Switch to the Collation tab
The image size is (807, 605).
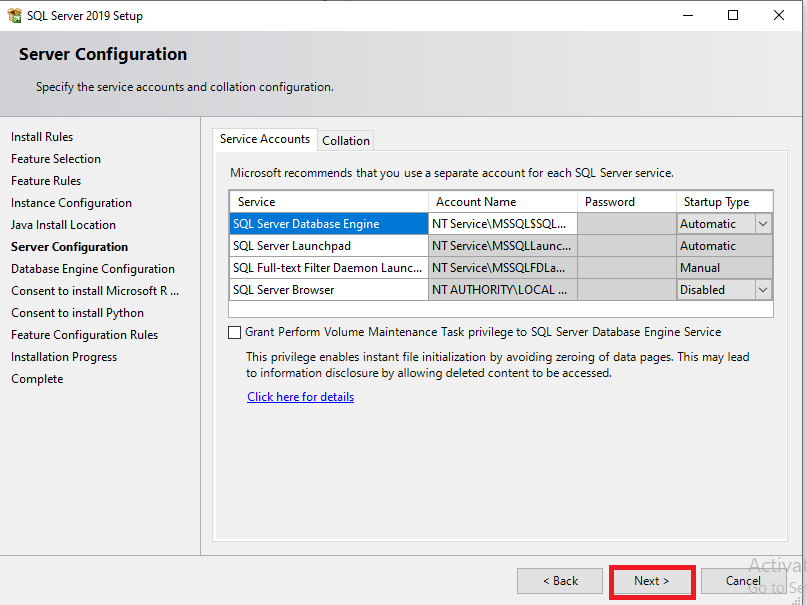tap(346, 141)
